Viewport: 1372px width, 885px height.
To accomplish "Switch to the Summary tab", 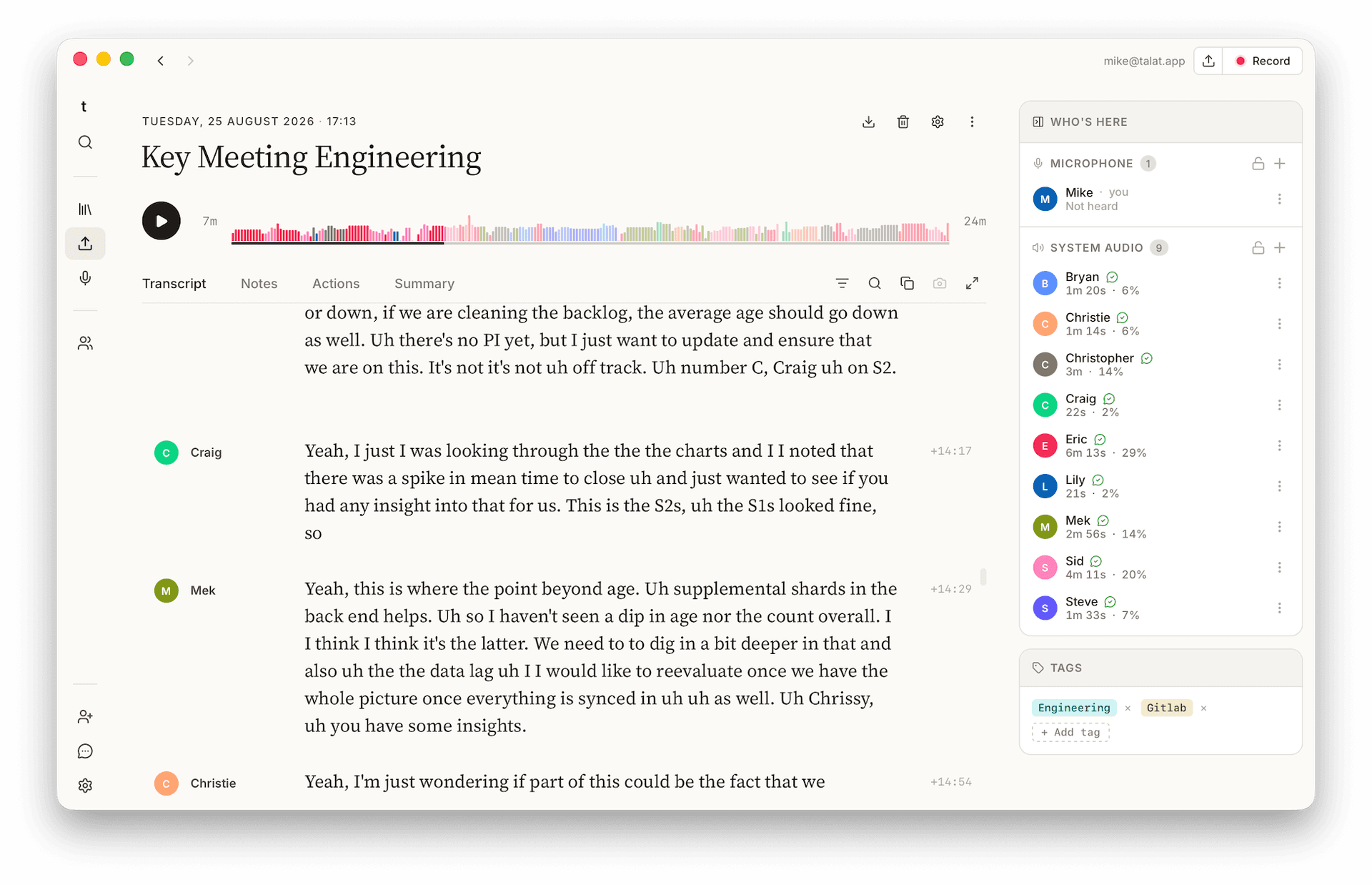I will (424, 284).
